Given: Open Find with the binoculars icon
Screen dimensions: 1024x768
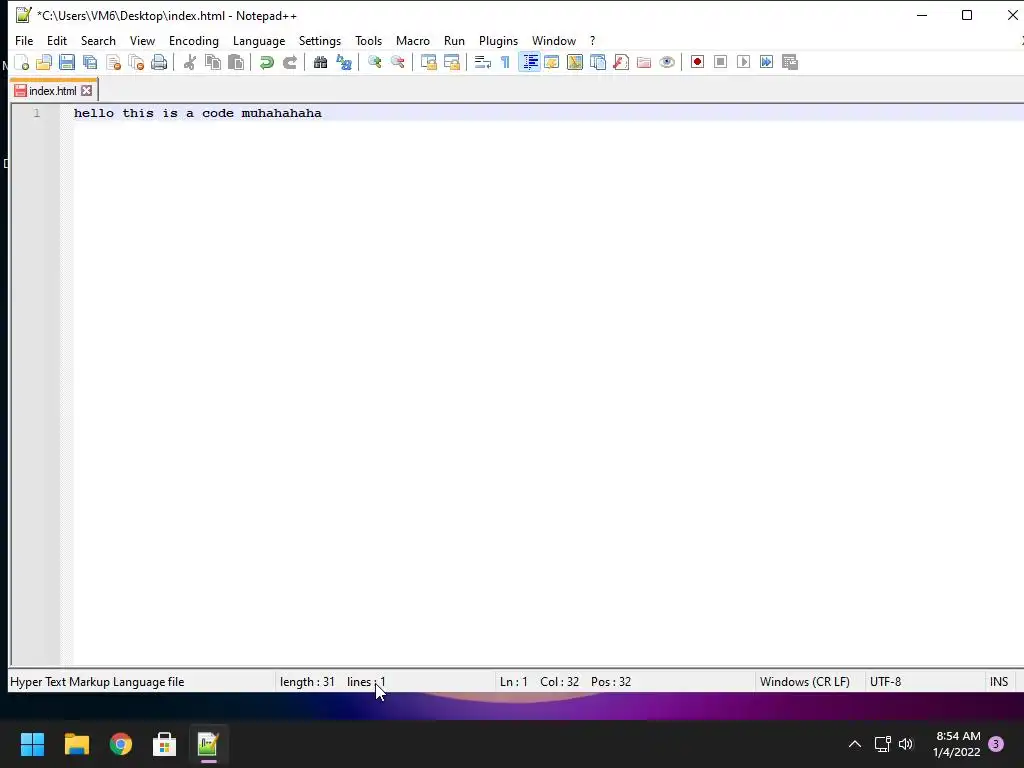Looking at the screenshot, I should click(x=320, y=62).
